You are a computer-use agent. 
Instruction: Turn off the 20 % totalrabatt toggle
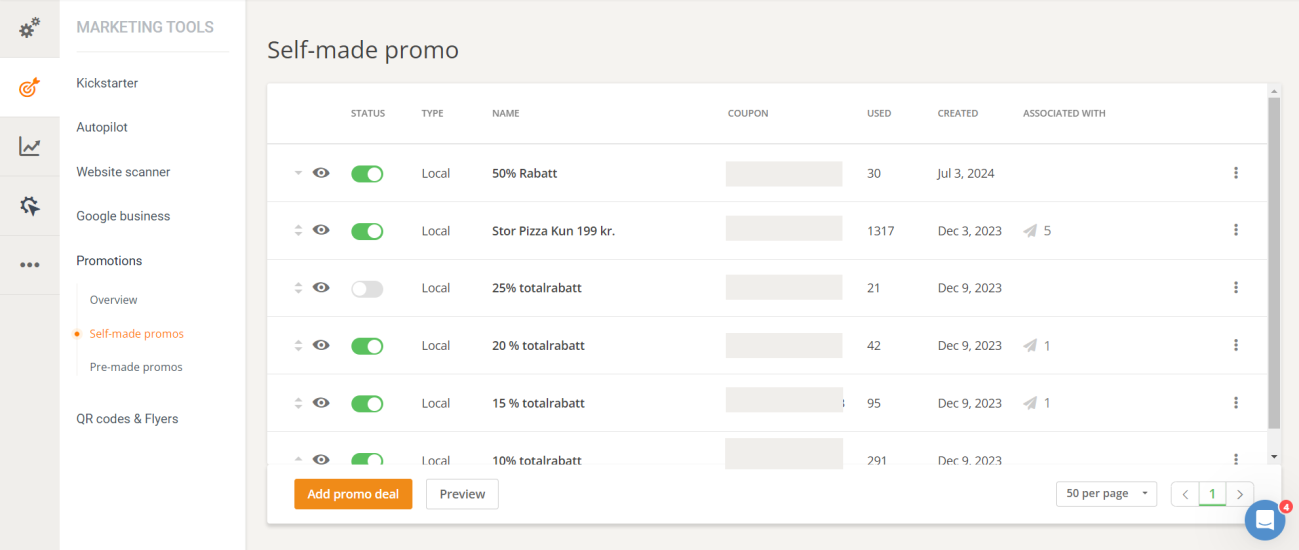tap(367, 346)
